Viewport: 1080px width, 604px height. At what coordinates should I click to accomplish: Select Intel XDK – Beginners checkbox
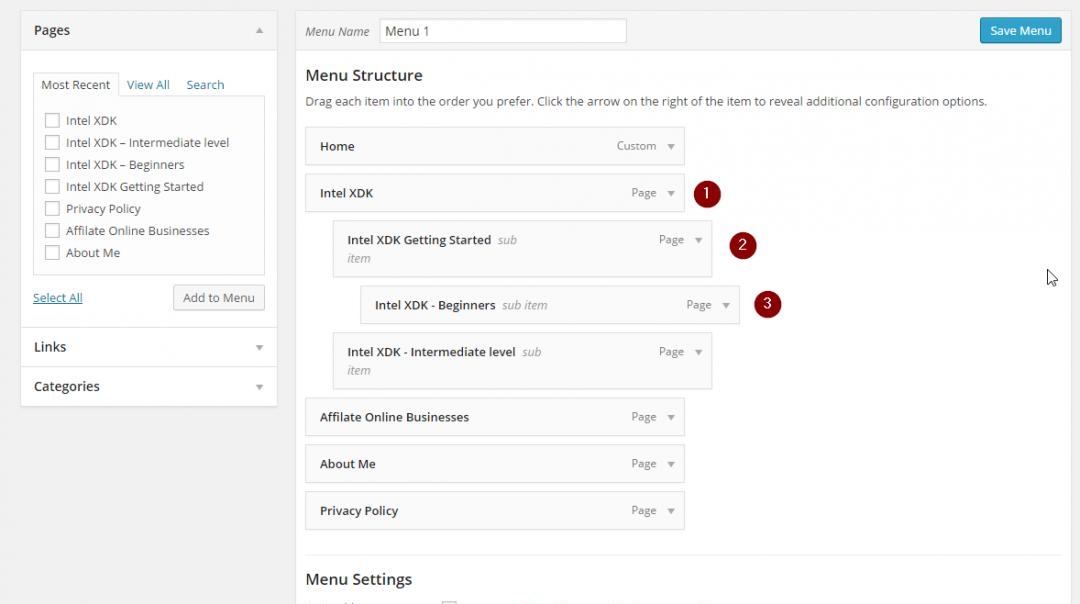pyautogui.click(x=52, y=165)
